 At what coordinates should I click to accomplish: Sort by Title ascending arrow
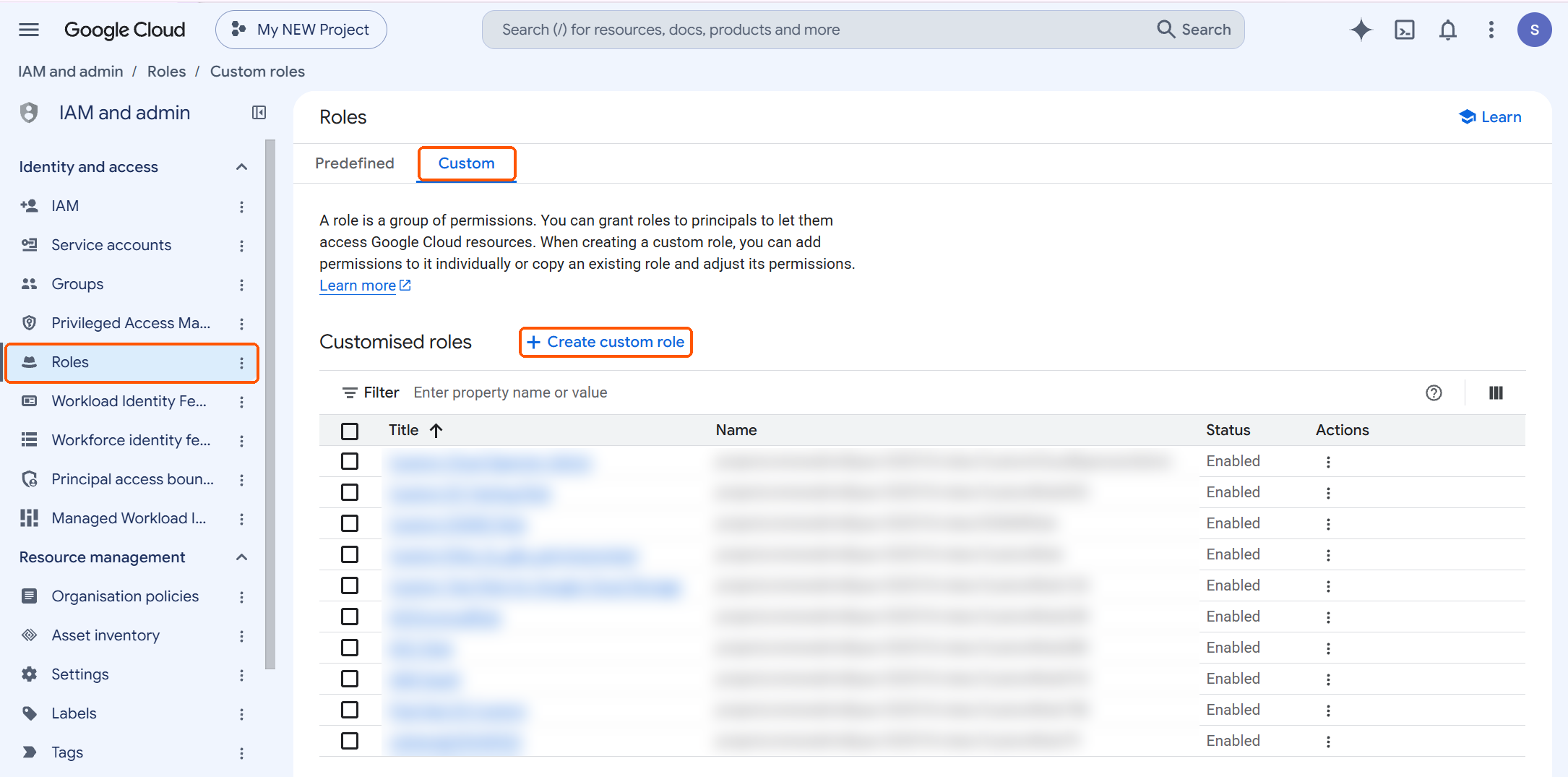pyautogui.click(x=436, y=431)
